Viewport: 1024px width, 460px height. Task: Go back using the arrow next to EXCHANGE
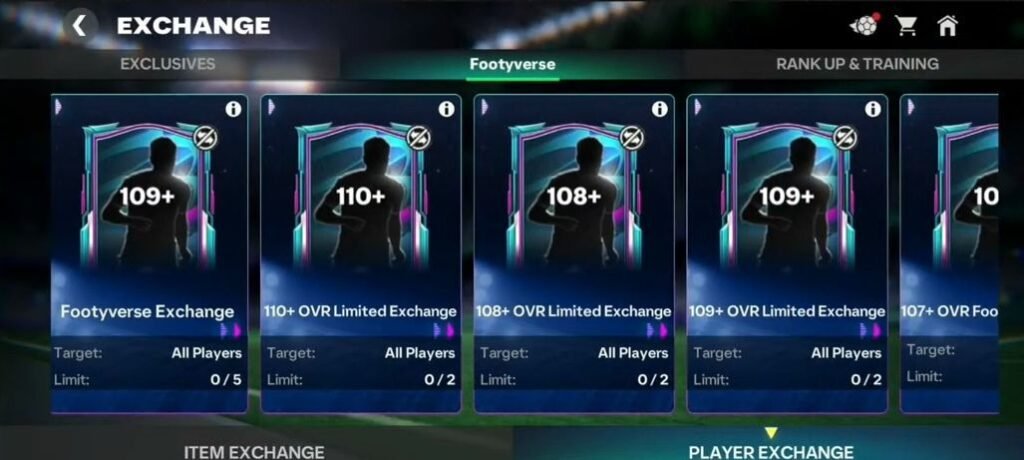(x=80, y=25)
